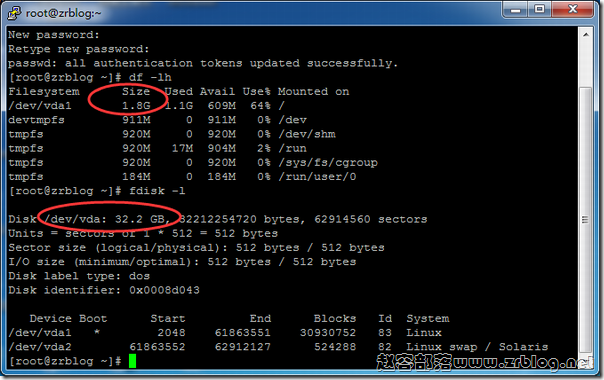Image resolution: width=604 pixels, height=380 pixels.
Task: Click the '/sys/fs/cgroup' mount point
Action: tap(328, 163)
